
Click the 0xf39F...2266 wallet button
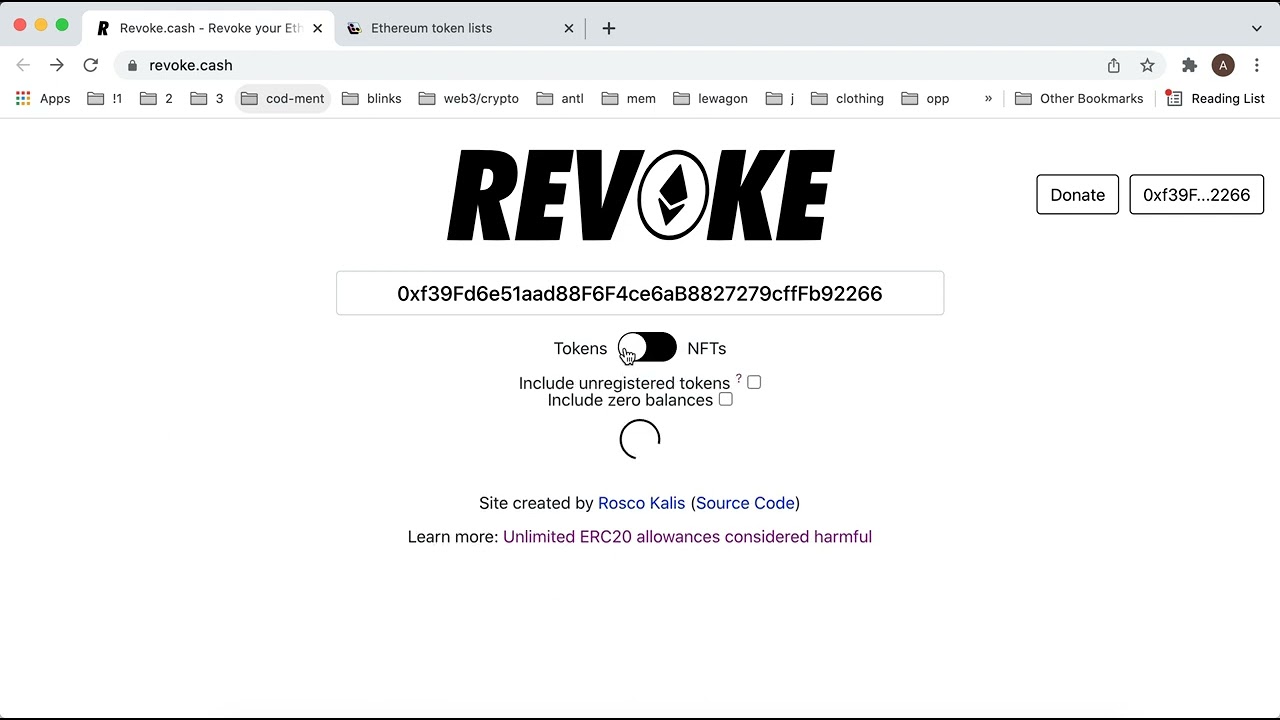click(1197, 195)
